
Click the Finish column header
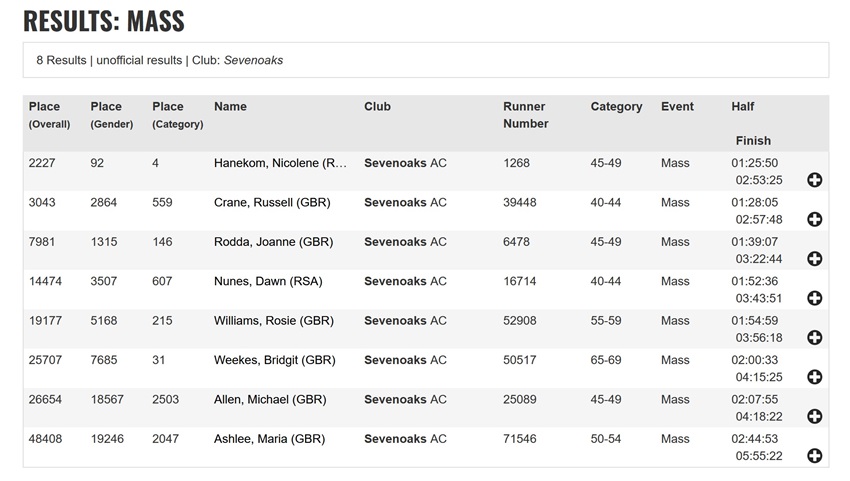[753, 141]
